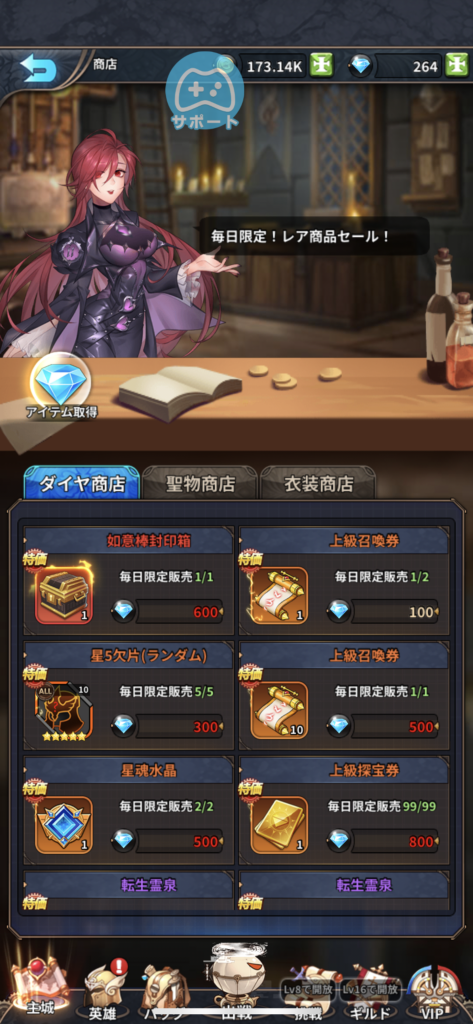Add diamonds with the green plus
Image resolution: width=473 pixels, height=1024 pixels.
pos(456,65)
